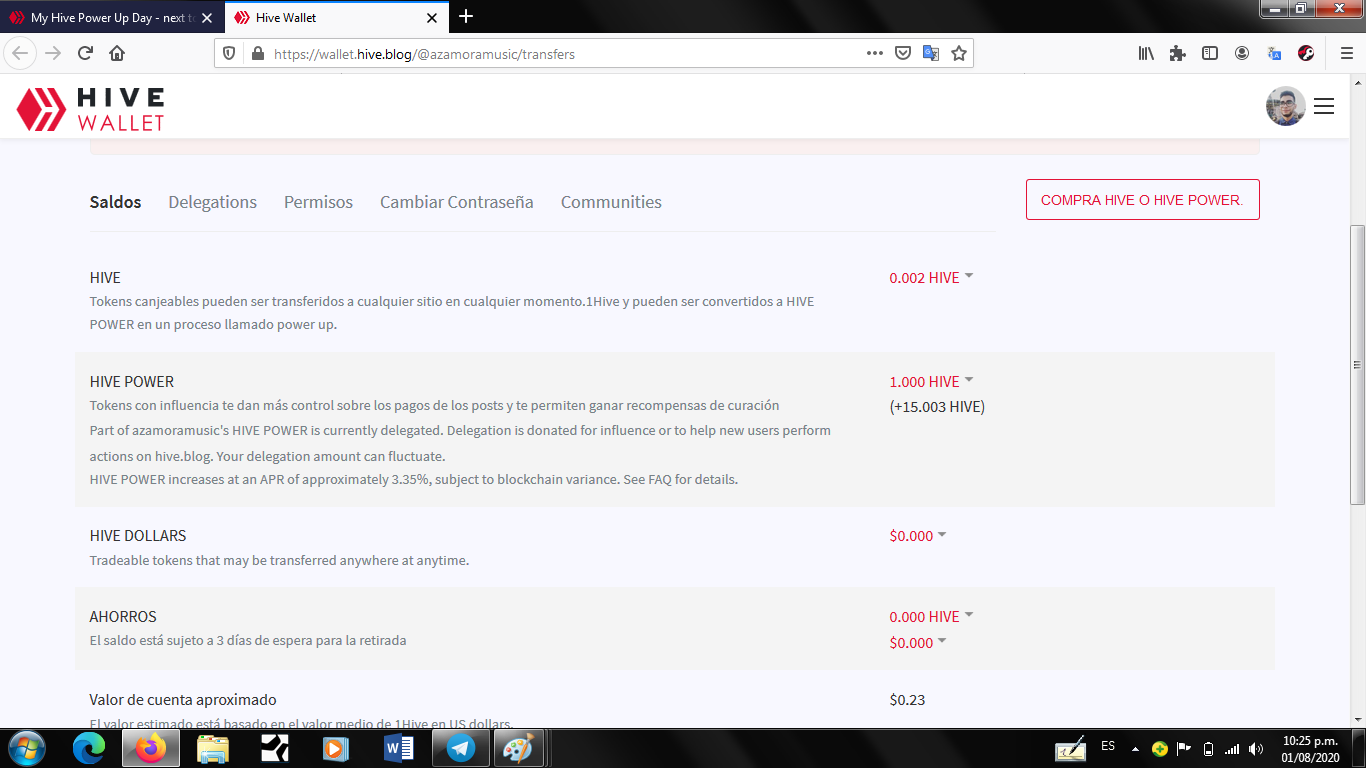
Task: Translate page with Google Translate address bar icon
Action: pyautogui.click(x=931, y=54)
